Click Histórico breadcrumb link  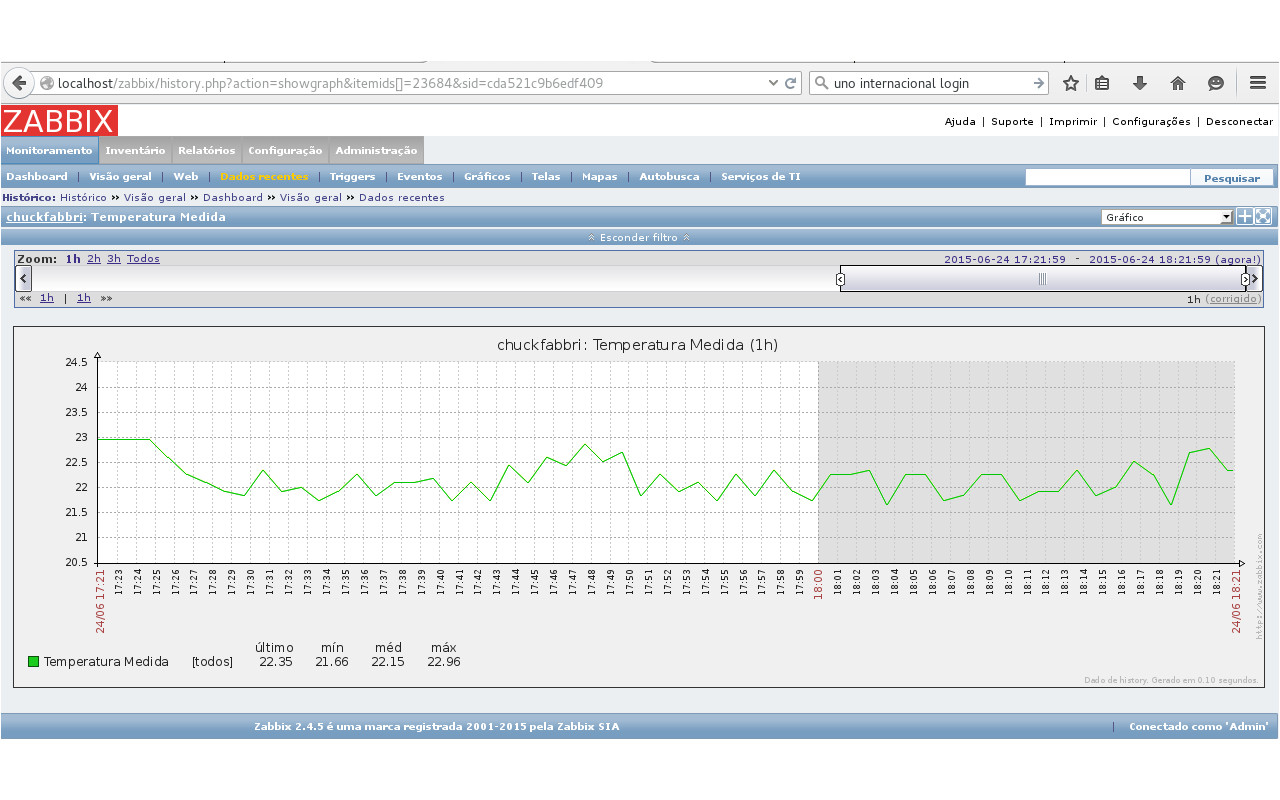click(83, 198)
